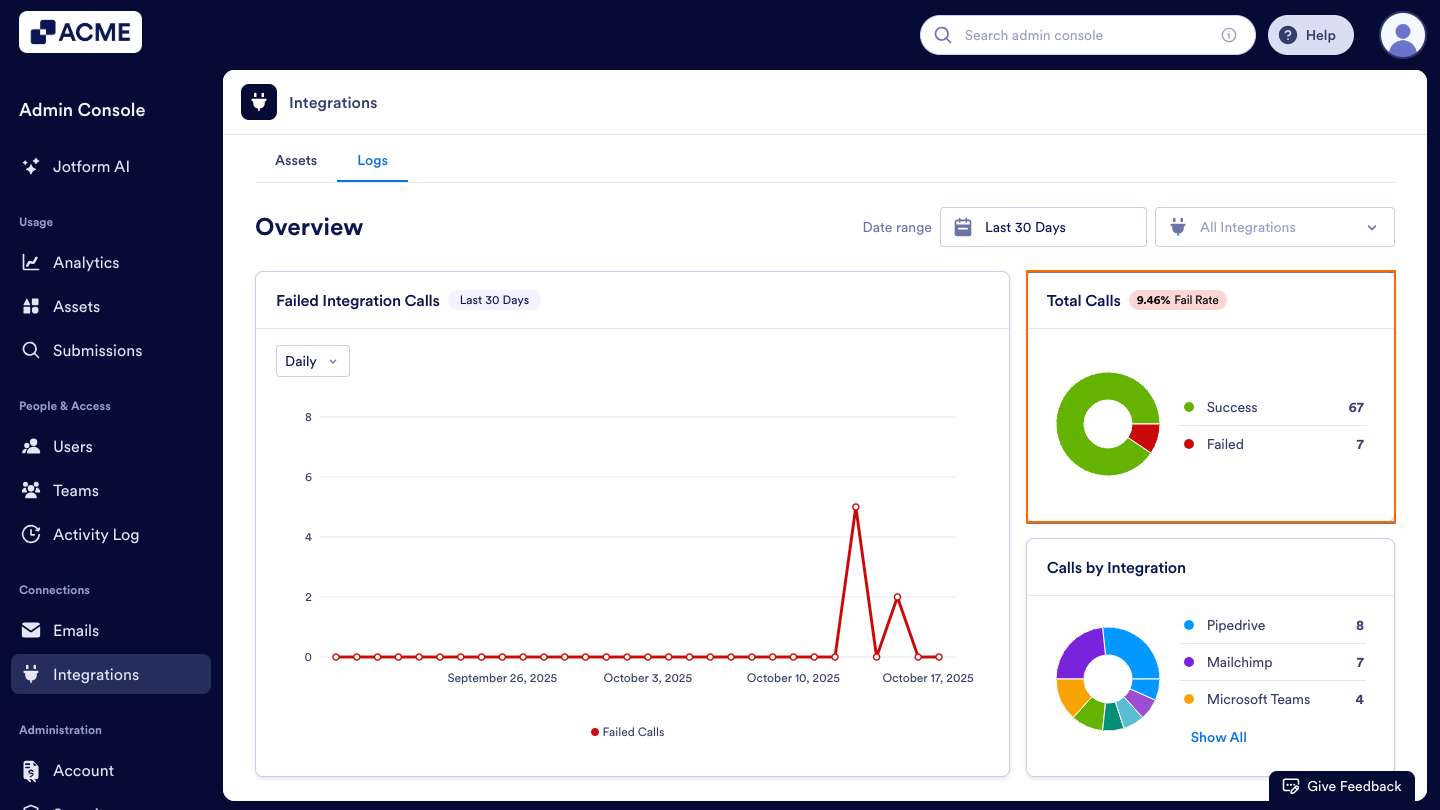Click the Account icon under Administration
The image size is (1440, 810).
click(x=30, y=770)
